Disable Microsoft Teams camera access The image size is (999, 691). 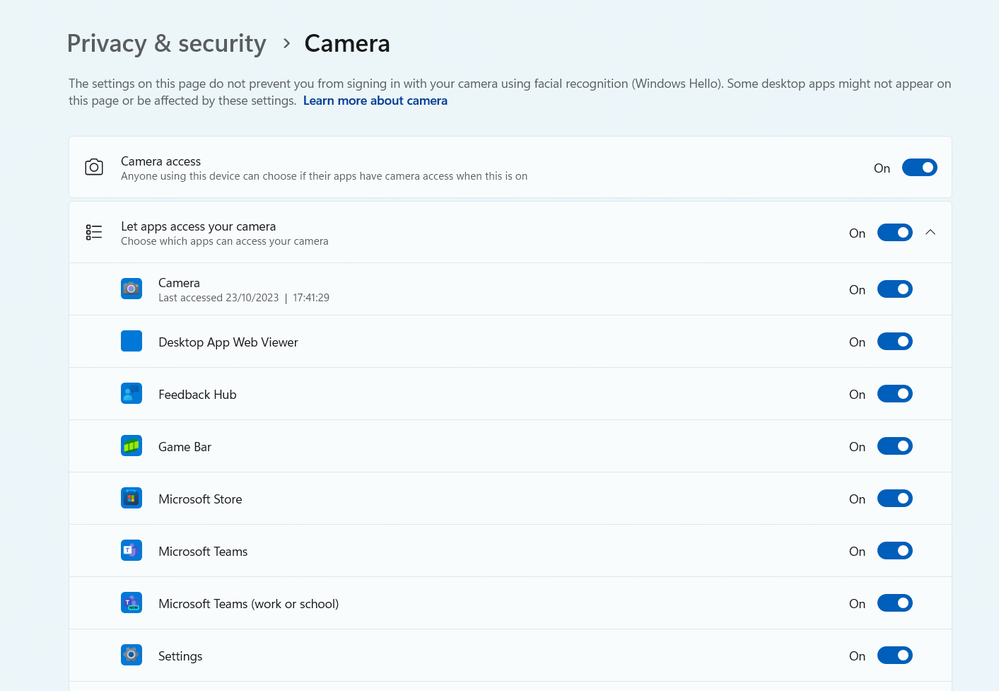point(894,550)
